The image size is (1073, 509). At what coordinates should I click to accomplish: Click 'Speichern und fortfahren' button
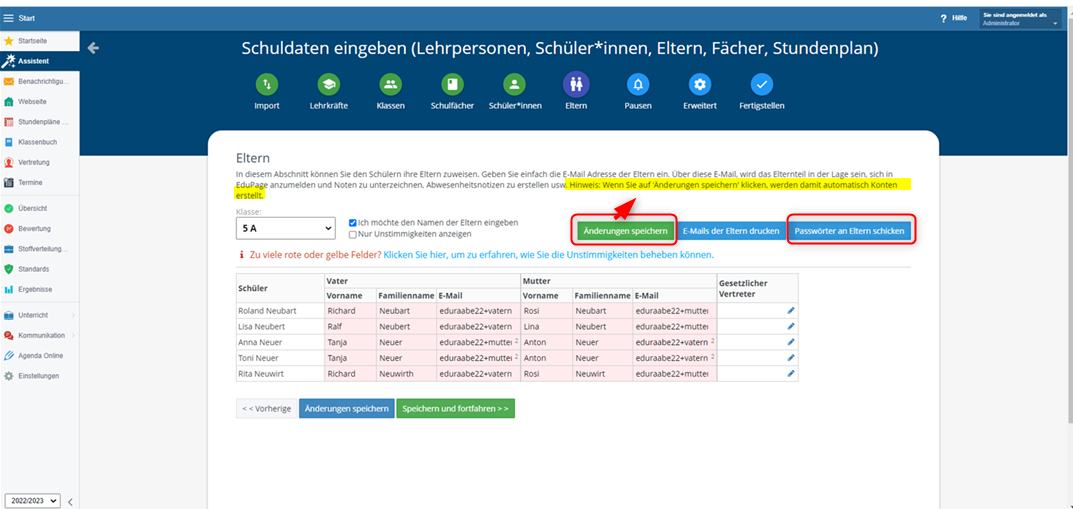click(x=455, y=408)
